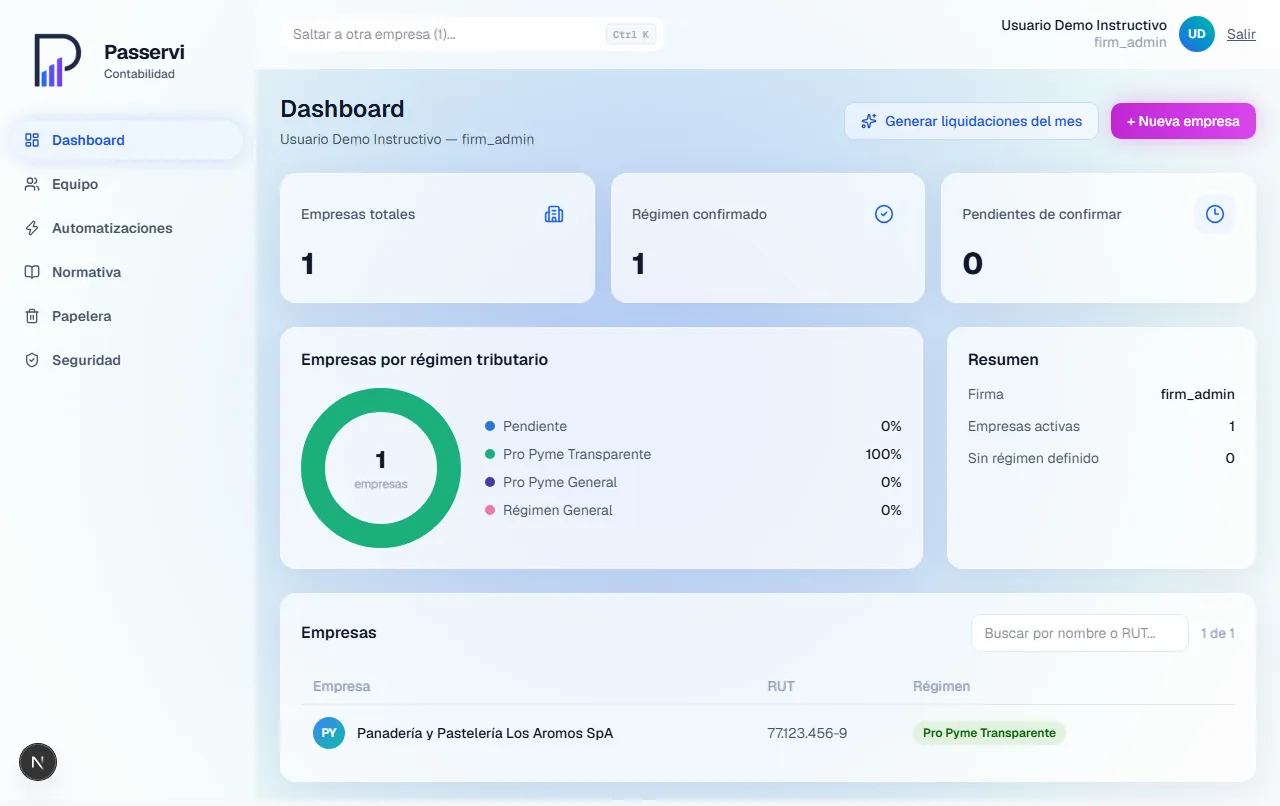Click the Pro Pyme Transparente legend label

[x=577, y=454]
